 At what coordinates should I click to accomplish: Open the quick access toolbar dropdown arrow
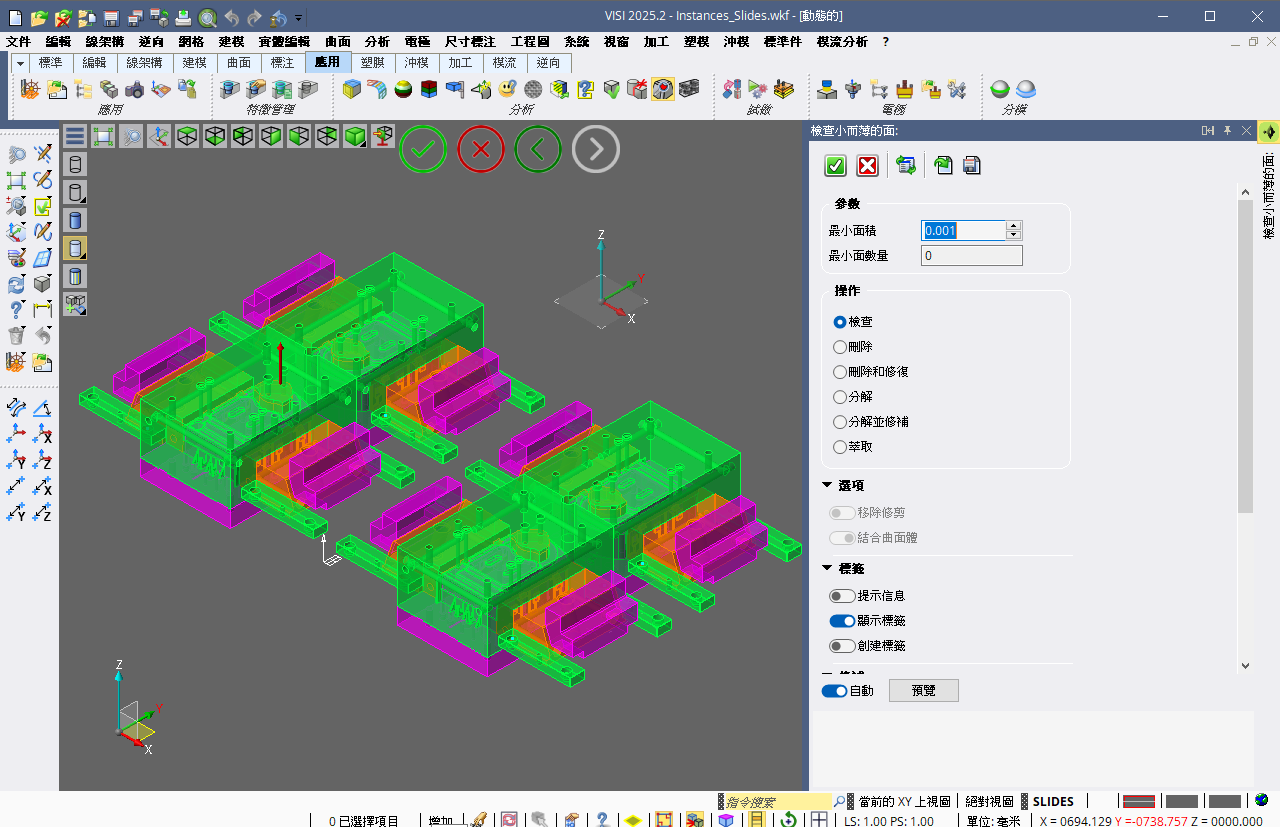299,17
